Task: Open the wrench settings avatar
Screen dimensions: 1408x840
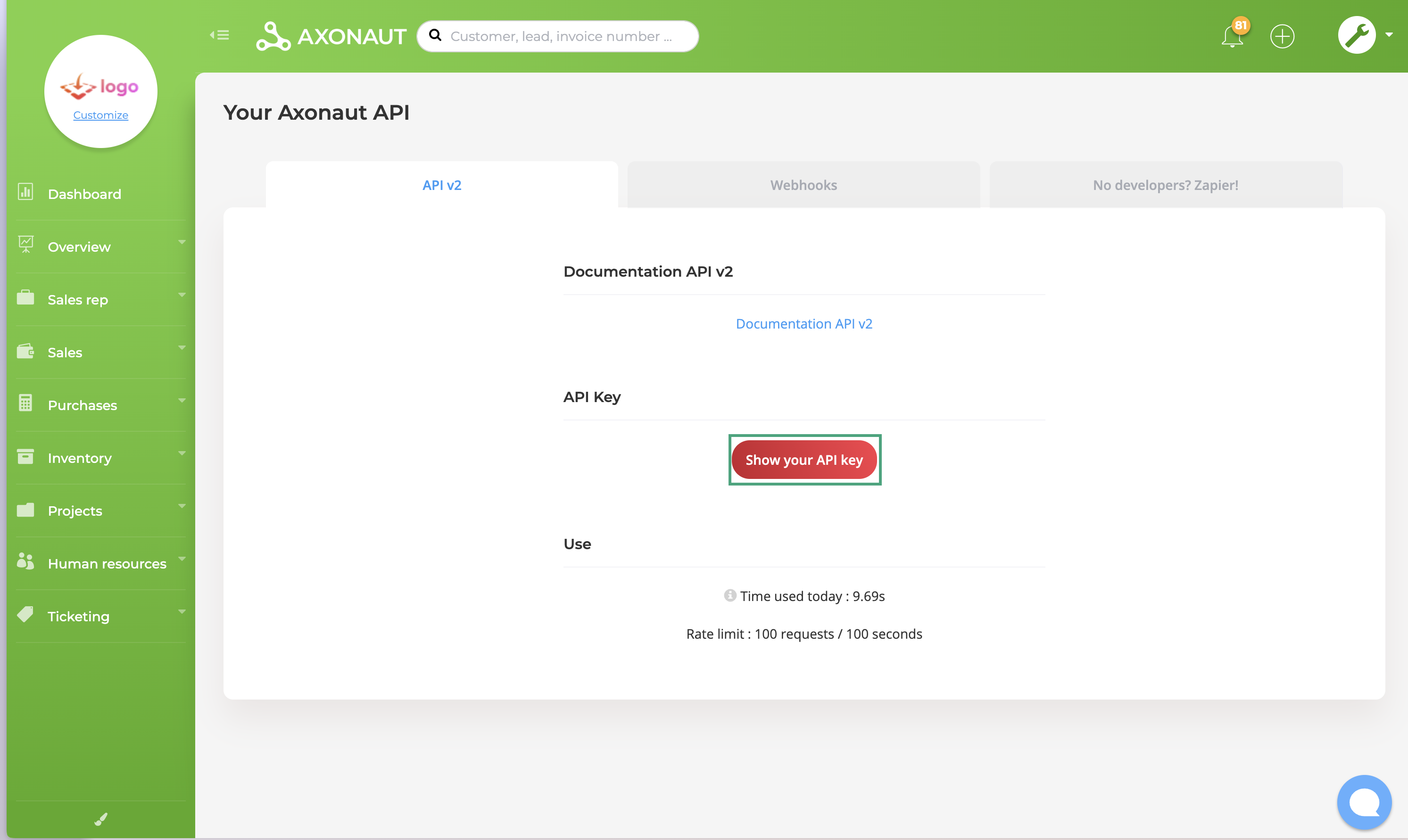Action: click(x=1357, y=35)
